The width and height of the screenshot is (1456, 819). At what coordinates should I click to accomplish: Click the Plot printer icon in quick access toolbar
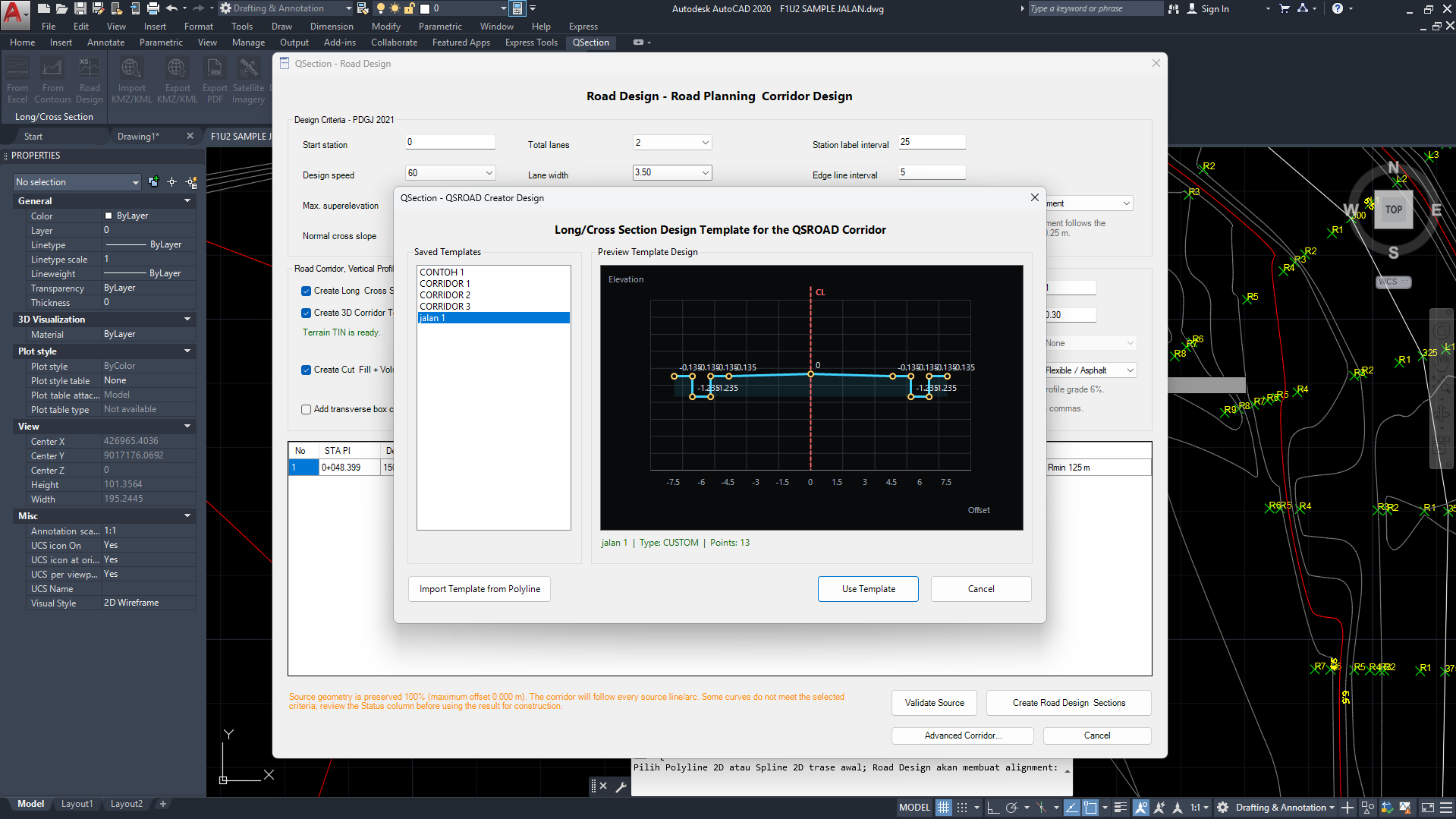click(153, 8)
